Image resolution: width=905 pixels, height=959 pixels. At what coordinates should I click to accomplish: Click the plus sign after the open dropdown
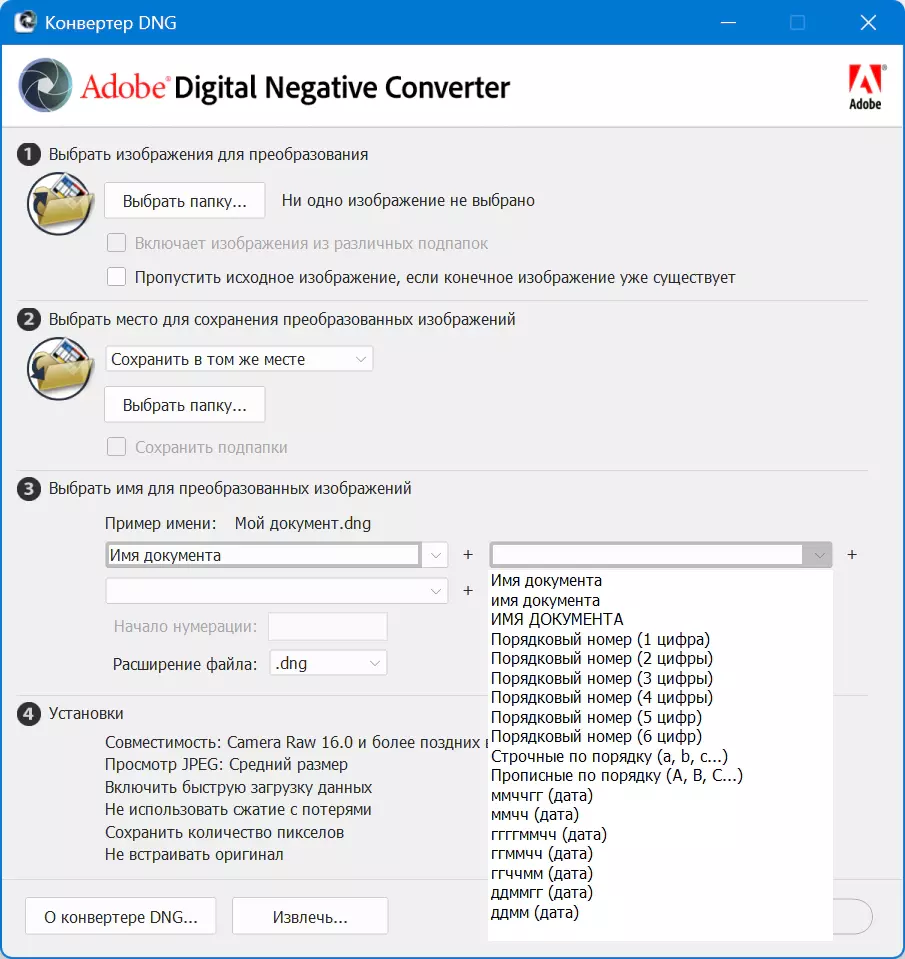click(x=852, y=555)
